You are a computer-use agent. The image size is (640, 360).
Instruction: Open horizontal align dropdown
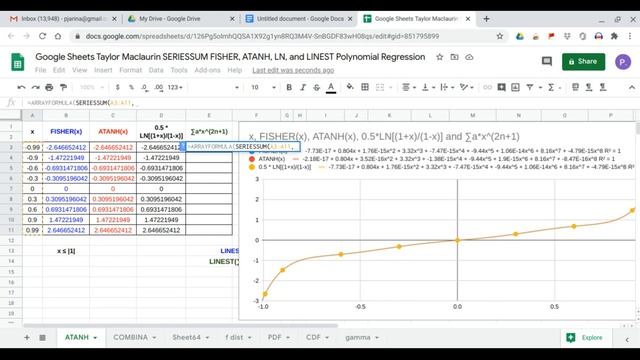pos(409,87)
